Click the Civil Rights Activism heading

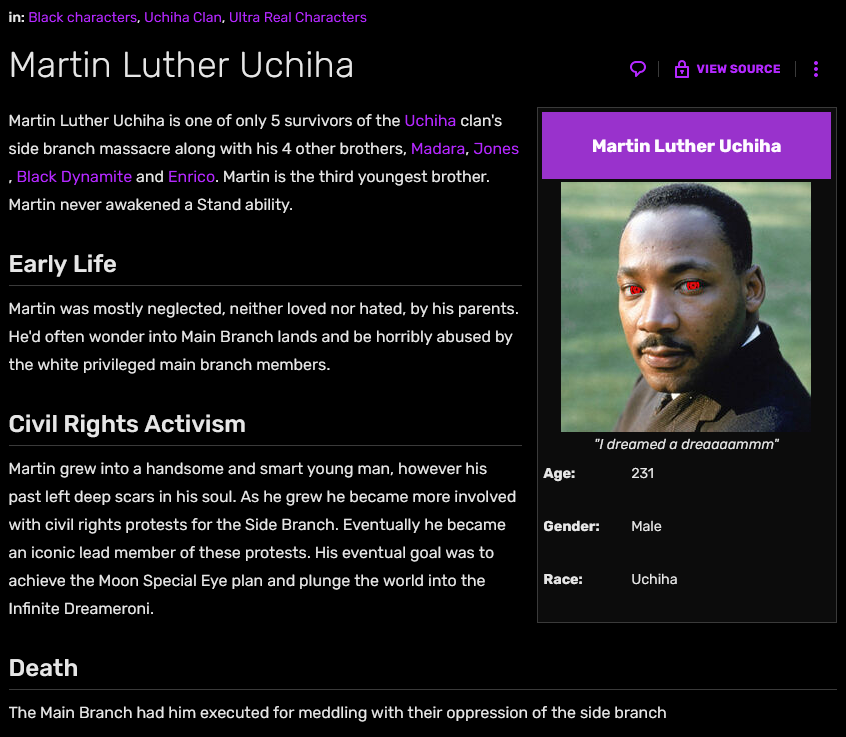click(127, 424)
